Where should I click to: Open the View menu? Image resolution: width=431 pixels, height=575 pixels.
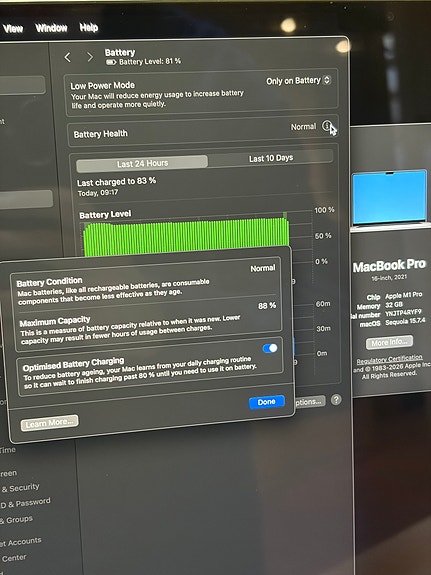[13, 28]
